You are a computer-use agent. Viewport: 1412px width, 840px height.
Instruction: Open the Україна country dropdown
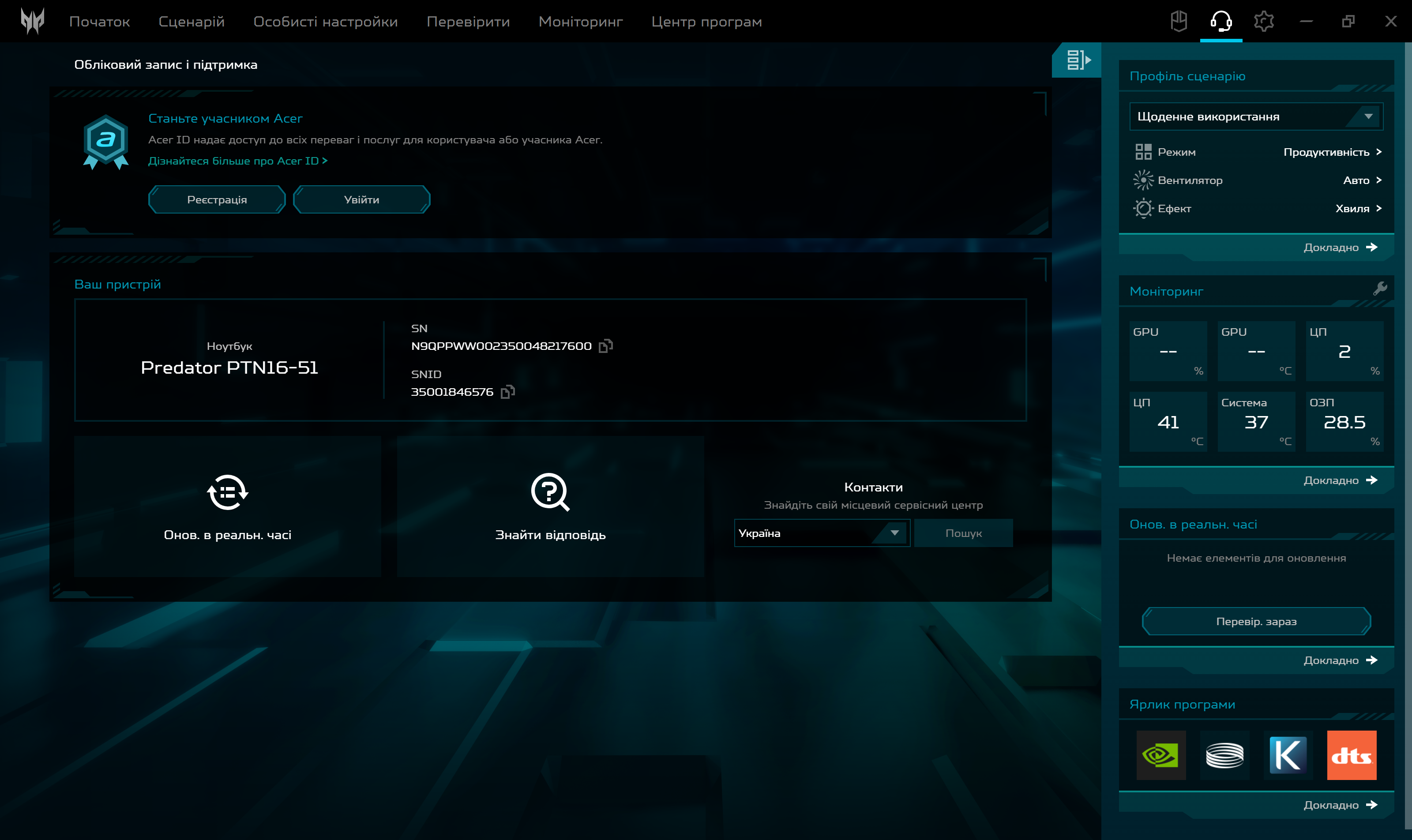[822, 532]
